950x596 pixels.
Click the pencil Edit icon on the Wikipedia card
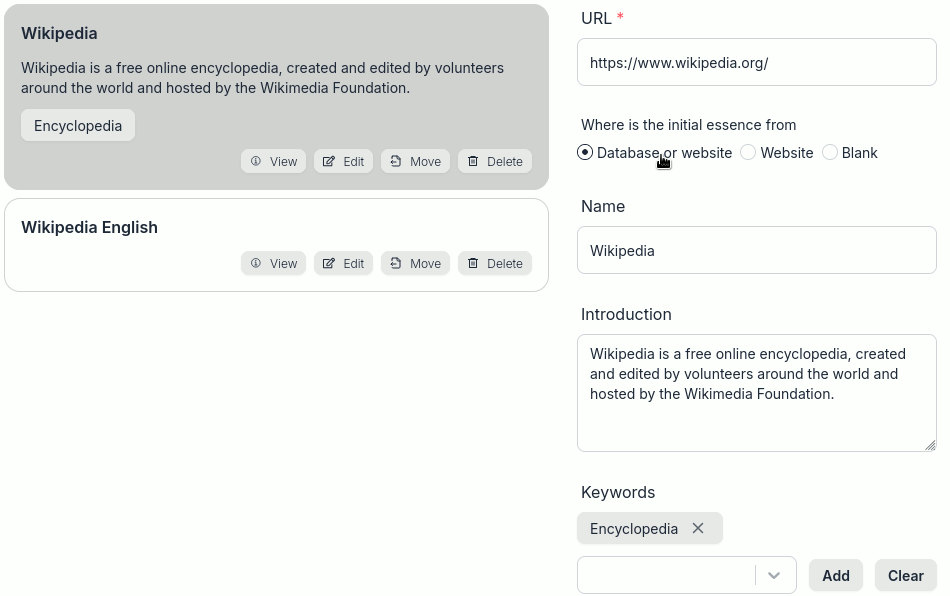[328, 161]
